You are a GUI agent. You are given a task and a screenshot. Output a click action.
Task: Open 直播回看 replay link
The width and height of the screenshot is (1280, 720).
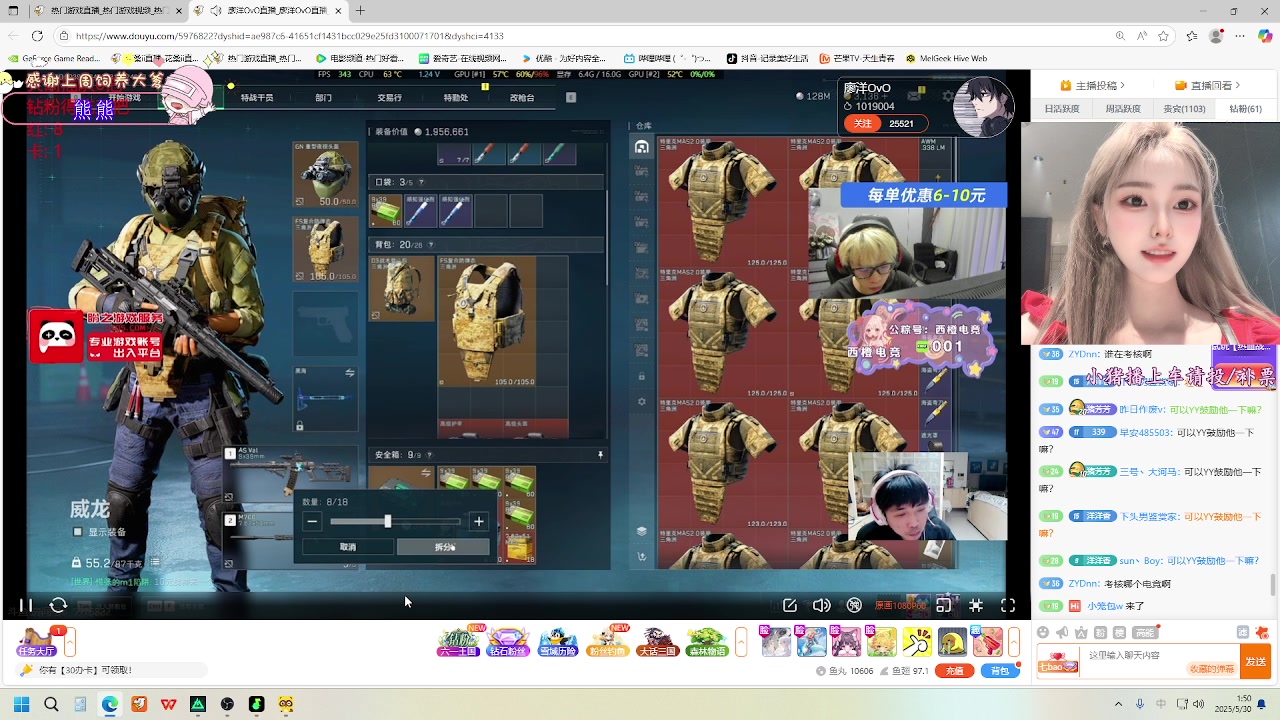1207,85
